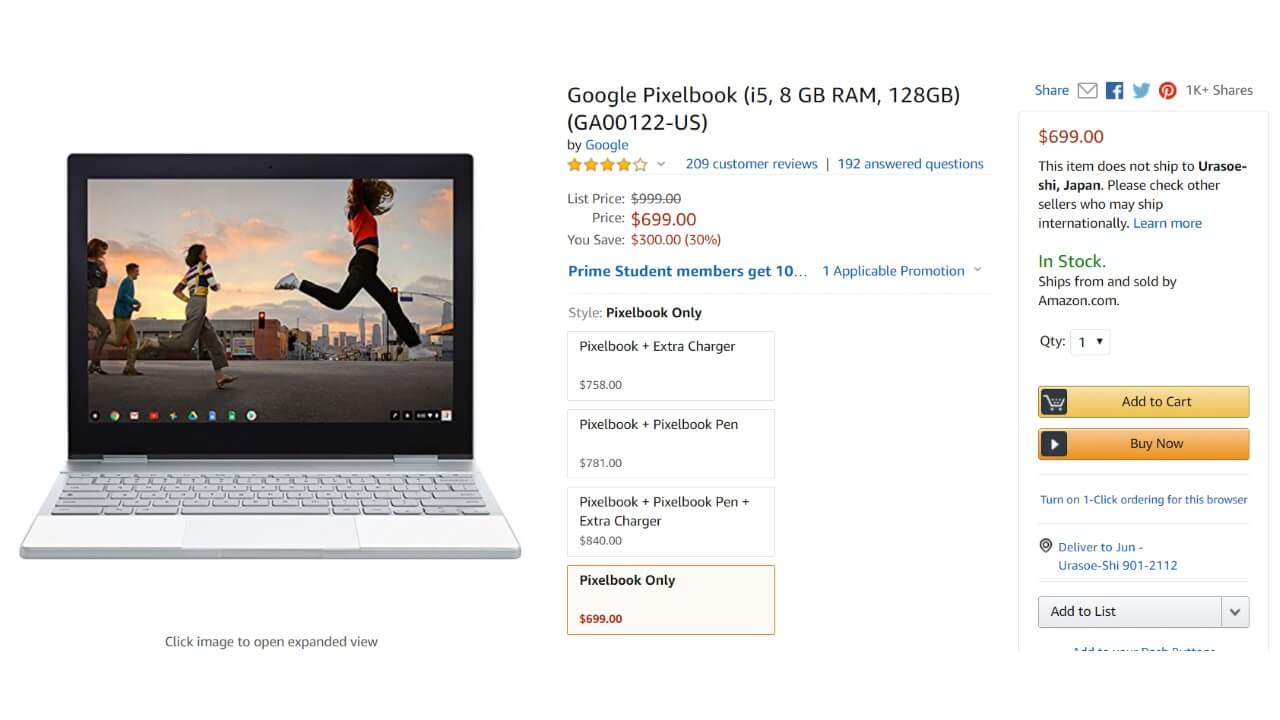Expand the 1 Applicable Promotion chevron
This screenshot has width=1280, height=720.
coord(977,271)
